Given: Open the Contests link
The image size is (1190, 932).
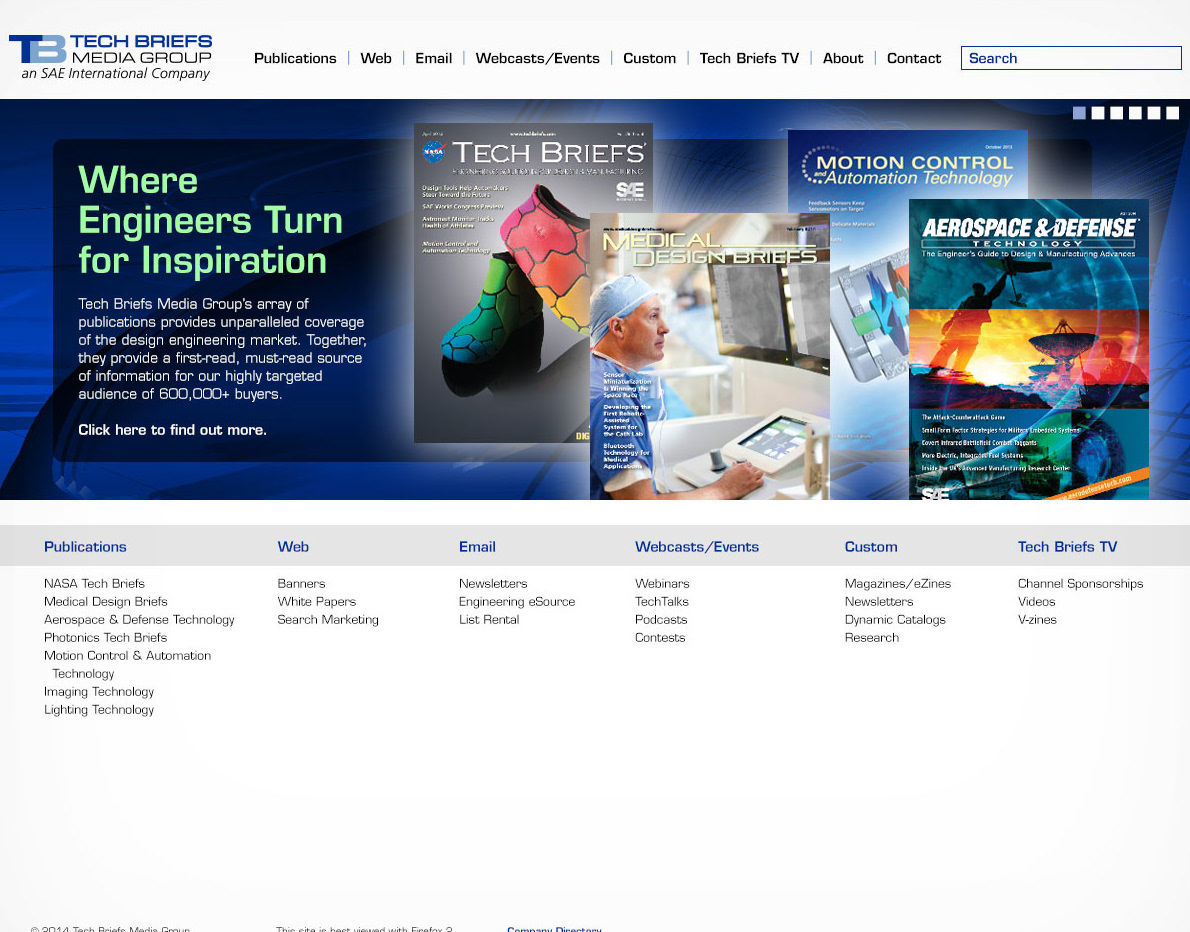Looking at the screenshot, I should tap(660, 638).
